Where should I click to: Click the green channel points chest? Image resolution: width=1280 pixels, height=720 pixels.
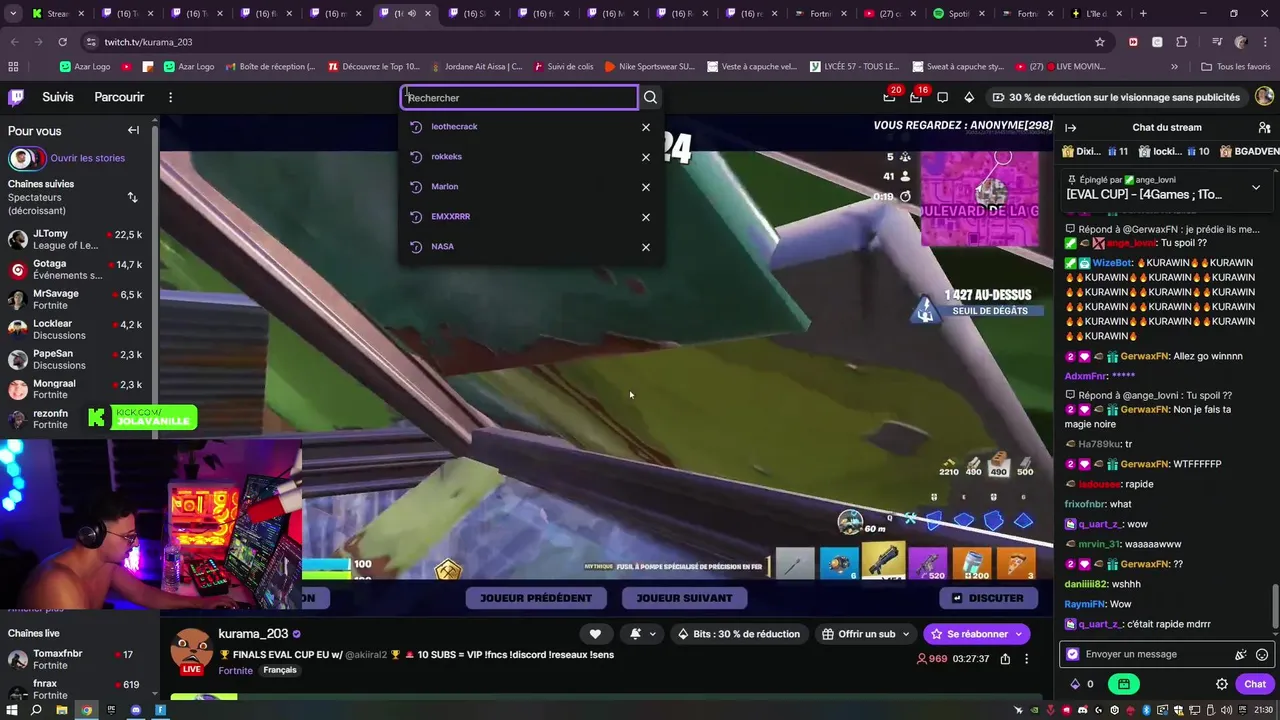pos(1124,684)
